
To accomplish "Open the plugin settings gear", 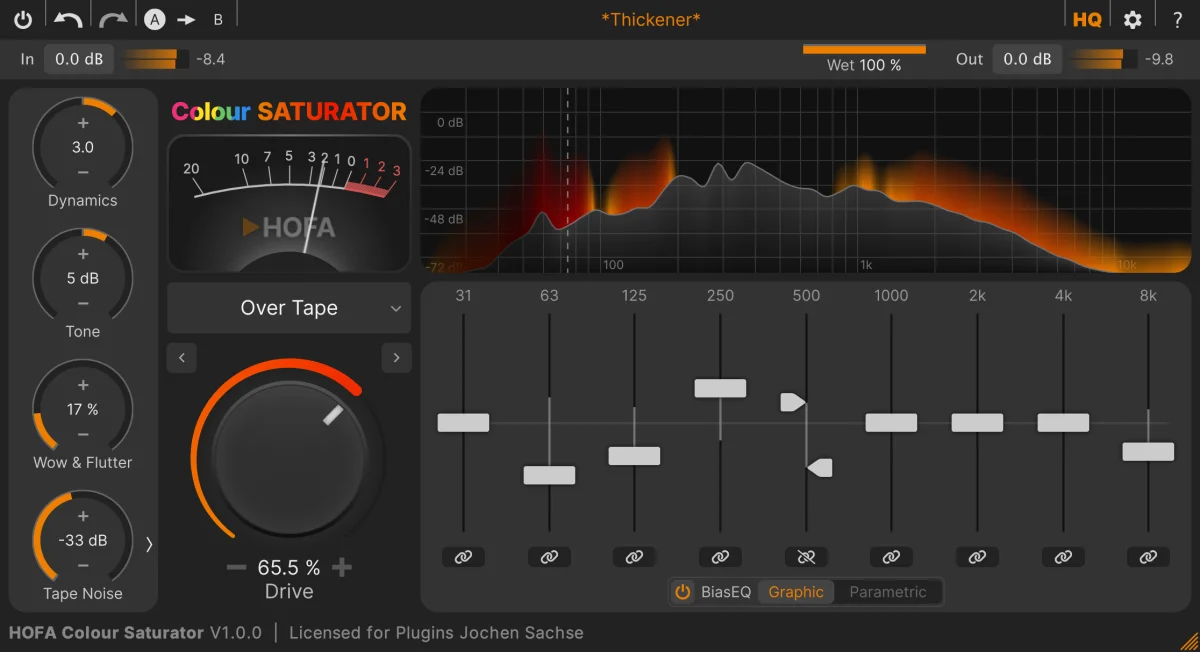I will pyautogui.click(x=1132, y=17).
